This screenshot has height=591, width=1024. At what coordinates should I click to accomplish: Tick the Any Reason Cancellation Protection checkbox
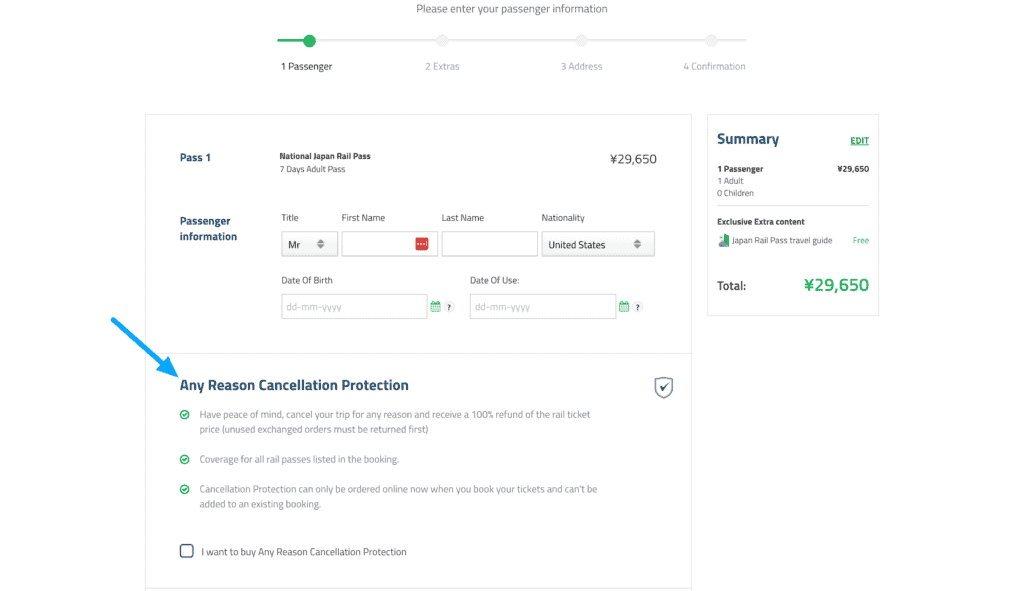point(187,551)
